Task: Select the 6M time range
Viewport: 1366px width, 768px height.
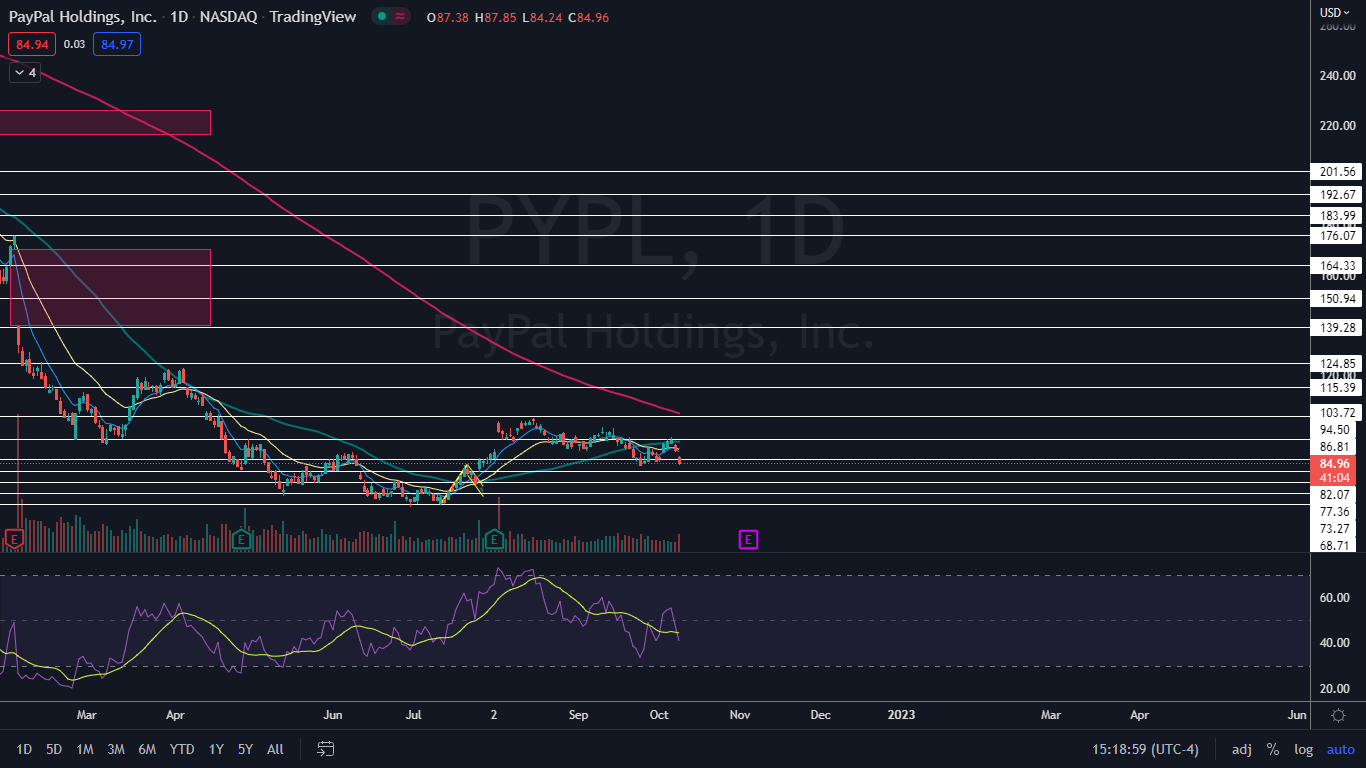Action: pyautogui.click(x=147, y=749)
